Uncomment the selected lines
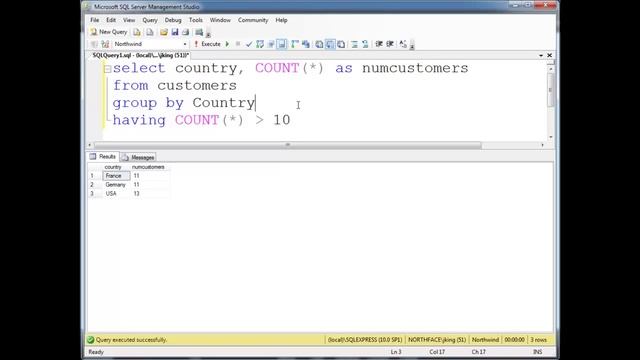Image resolution: width=640 pixels, height=360 pixels. point(365,44)
